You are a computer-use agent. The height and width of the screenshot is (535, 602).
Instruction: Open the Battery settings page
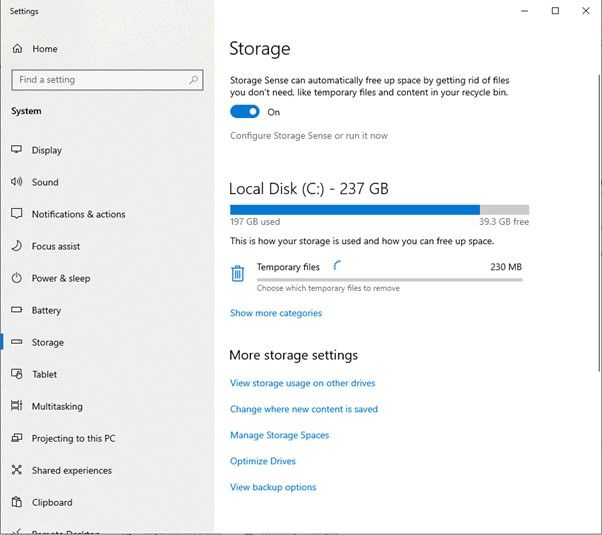pos(46,310)
